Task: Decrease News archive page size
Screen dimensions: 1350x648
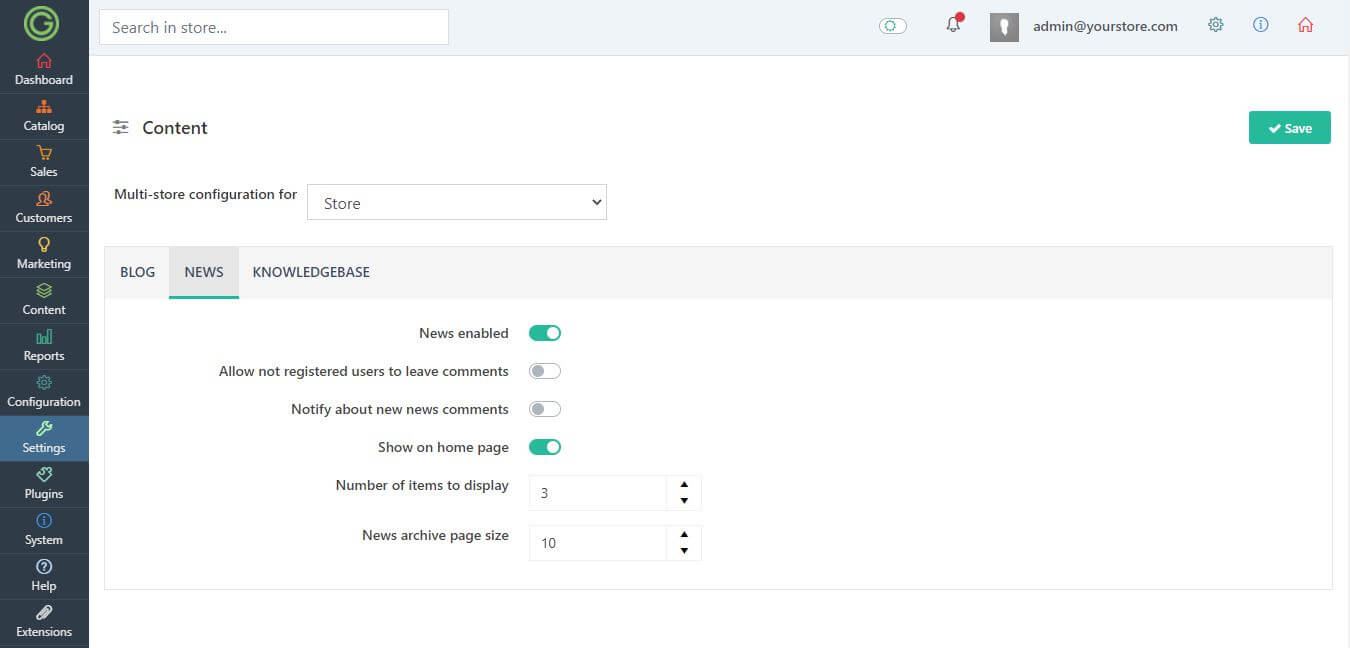Action: (684, 551)
